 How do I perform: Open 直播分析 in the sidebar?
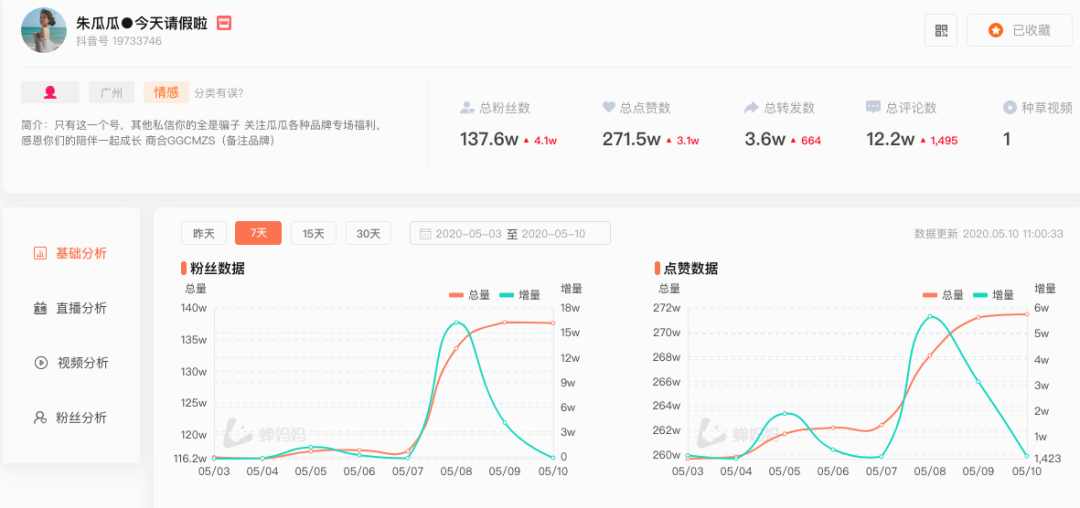[x=70, y=308]
